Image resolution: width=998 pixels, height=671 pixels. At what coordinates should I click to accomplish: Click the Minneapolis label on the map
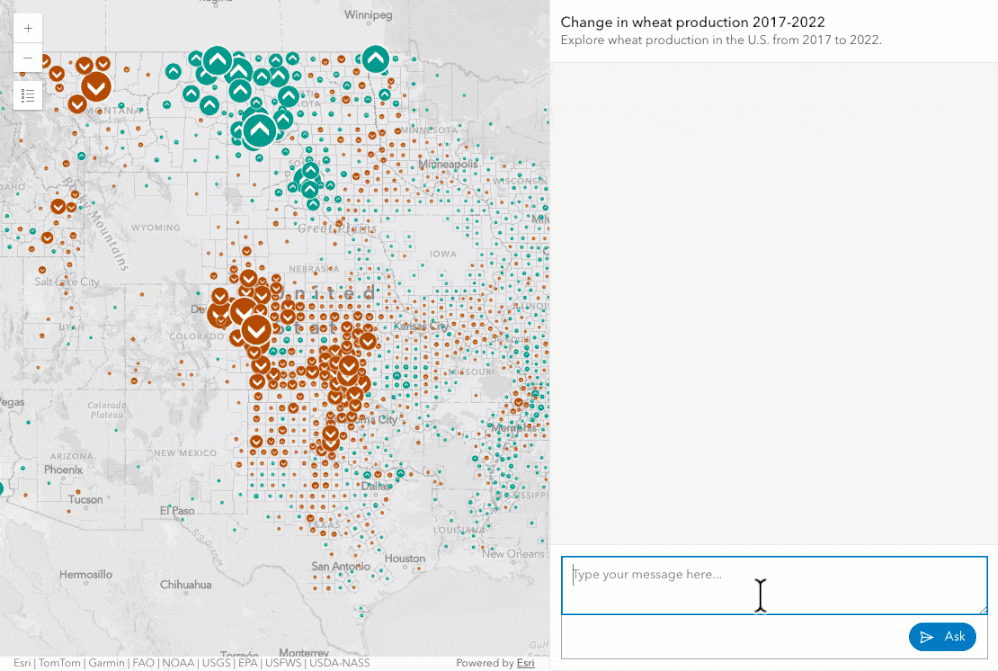447,164
